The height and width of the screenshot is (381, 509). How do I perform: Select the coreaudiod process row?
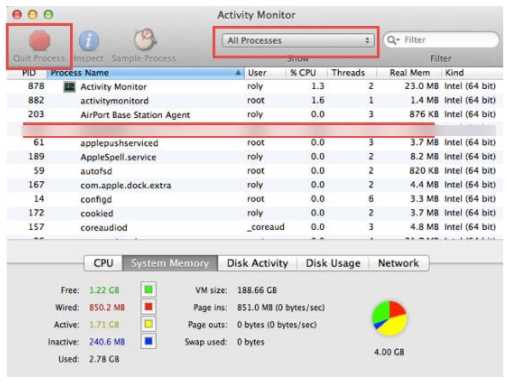(x=255, y=227)
